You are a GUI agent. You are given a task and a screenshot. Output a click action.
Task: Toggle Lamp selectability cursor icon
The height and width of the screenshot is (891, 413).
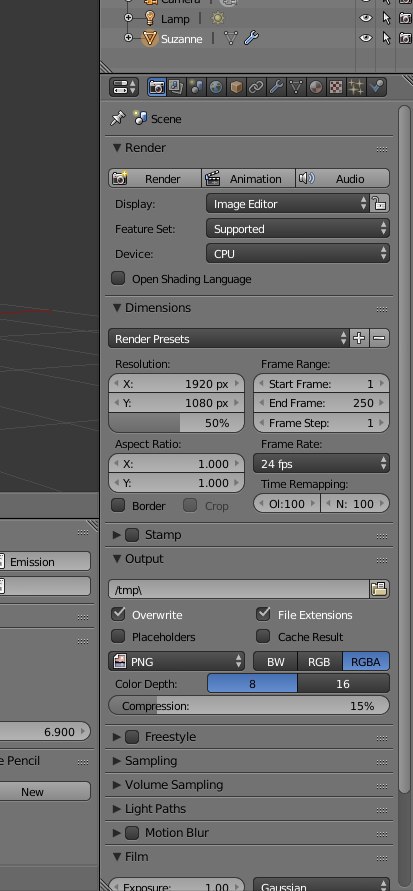click(386, 18)
